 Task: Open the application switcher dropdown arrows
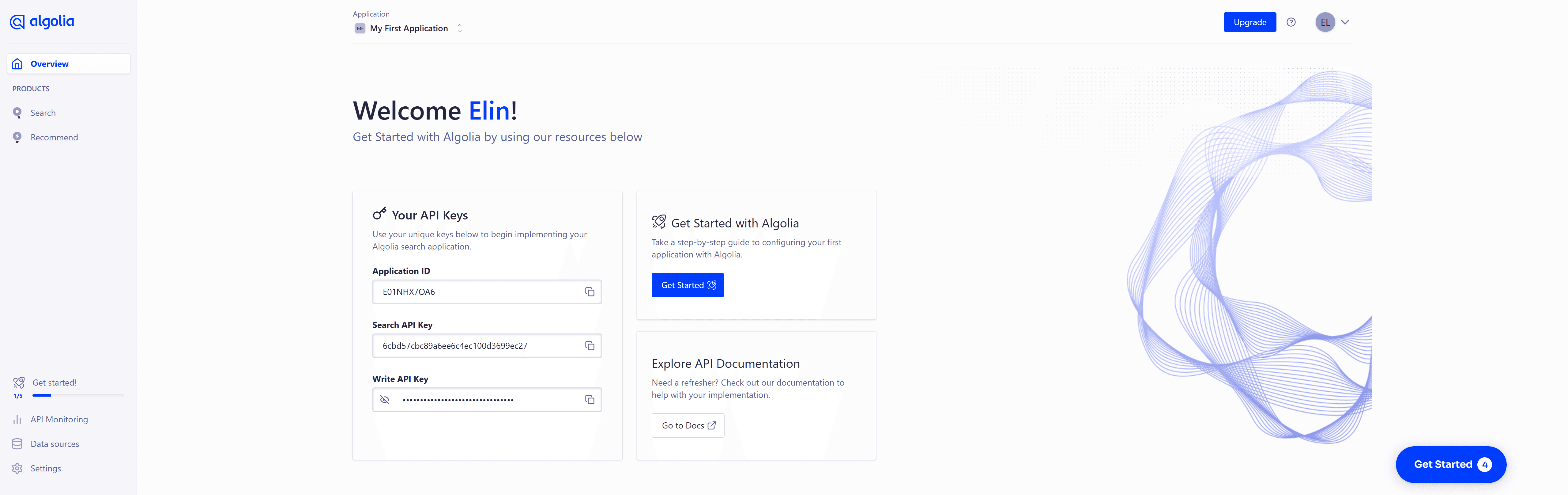pos(460,29)
